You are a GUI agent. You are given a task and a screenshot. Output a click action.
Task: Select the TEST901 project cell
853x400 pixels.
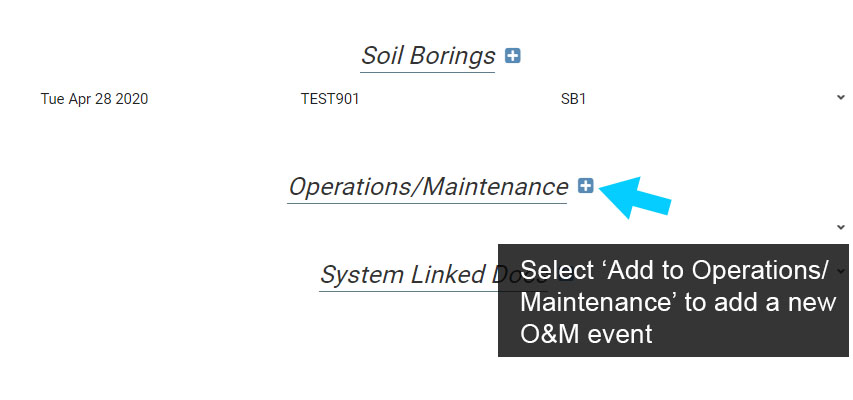click(x=330, y=99)
